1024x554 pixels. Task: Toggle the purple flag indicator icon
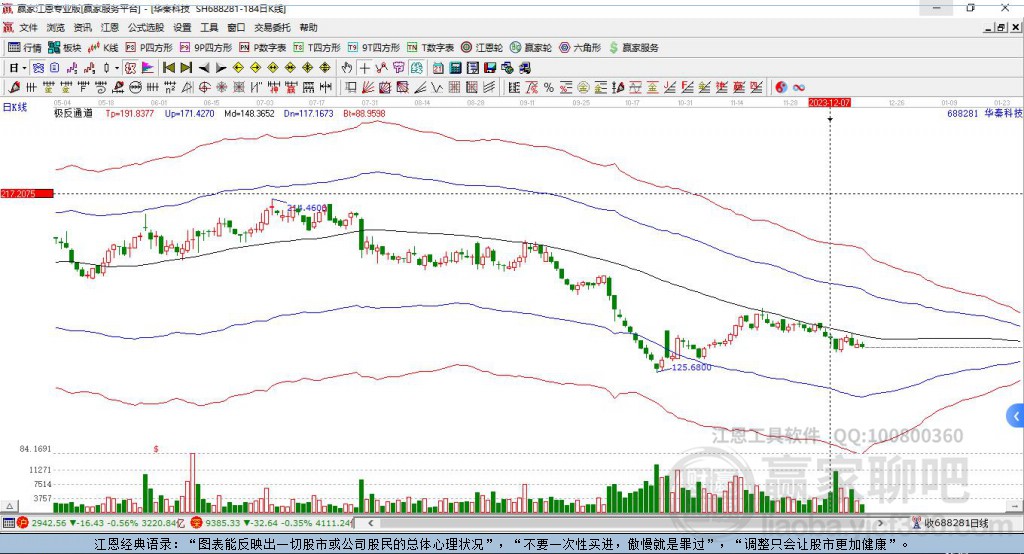pyautogui.click(x=148, y=68)
